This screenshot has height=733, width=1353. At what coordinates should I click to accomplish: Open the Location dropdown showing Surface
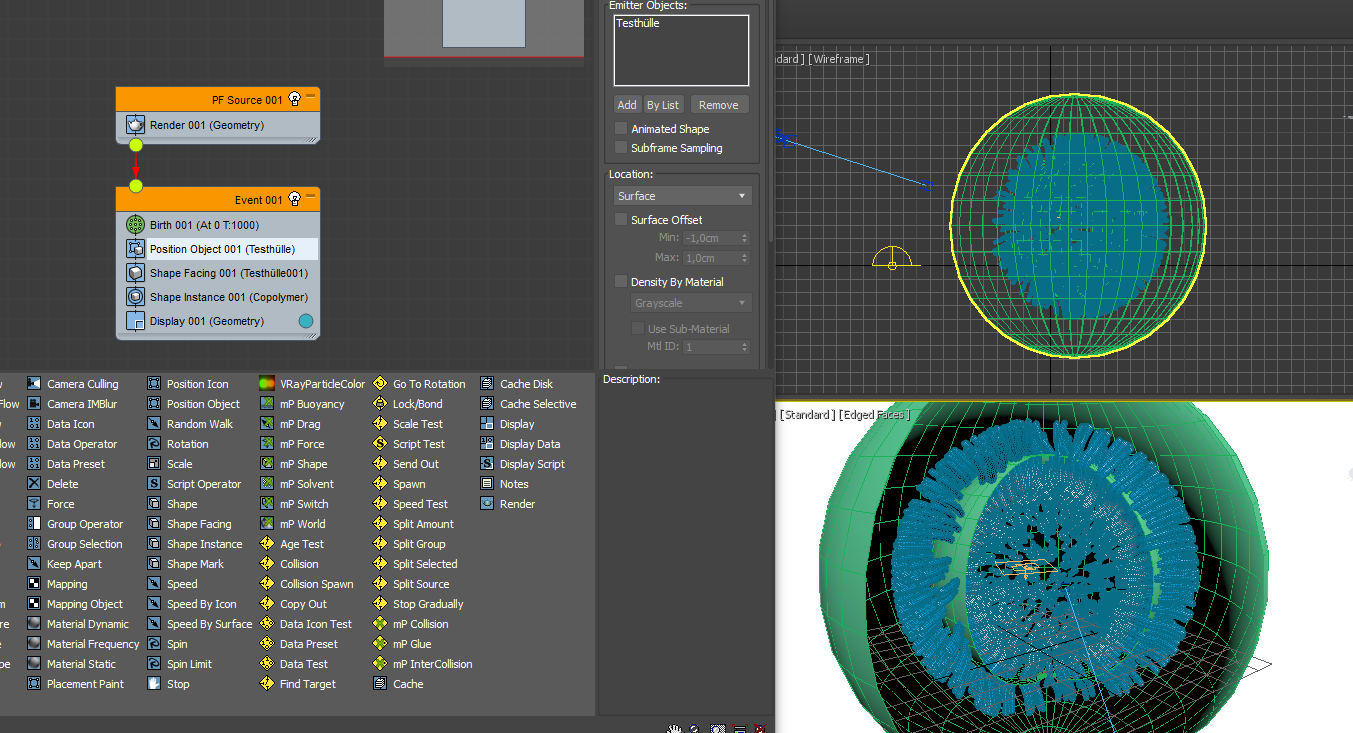[682, 196]
